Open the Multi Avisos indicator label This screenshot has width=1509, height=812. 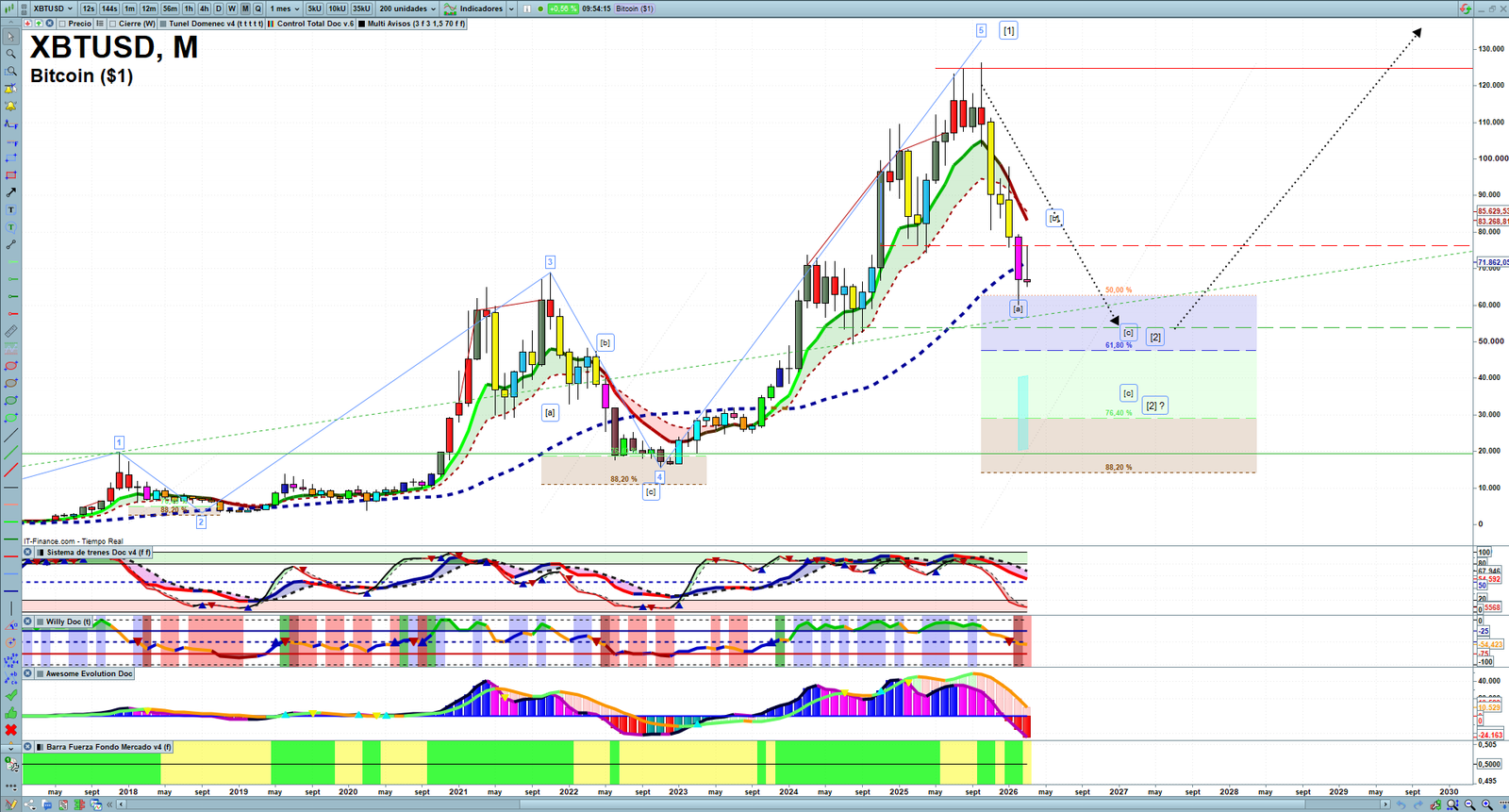click(416, 24)
